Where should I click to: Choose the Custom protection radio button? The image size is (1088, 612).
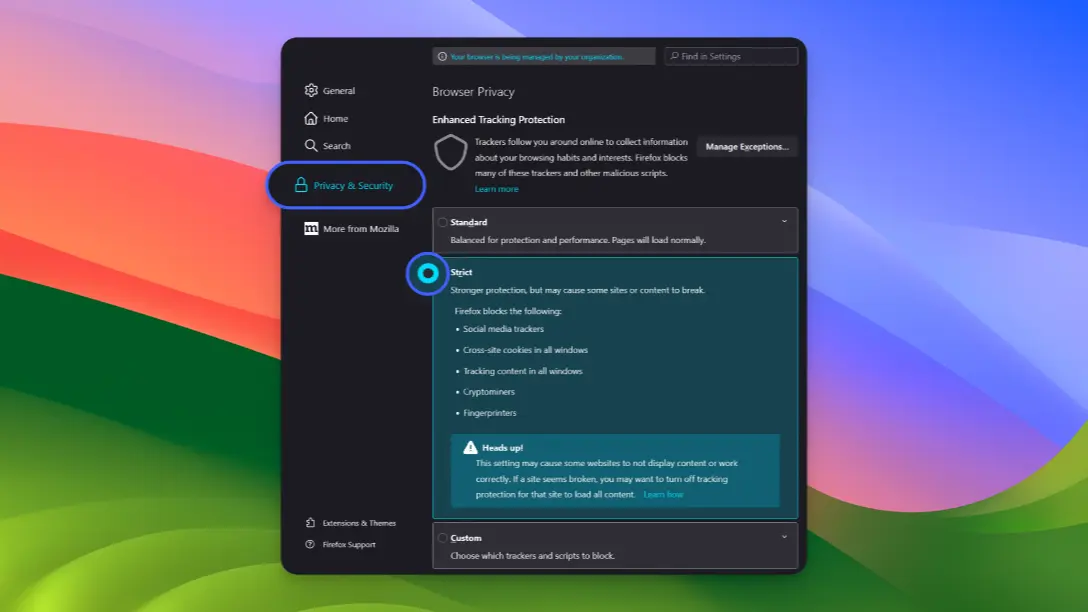(x=443, y=537)
